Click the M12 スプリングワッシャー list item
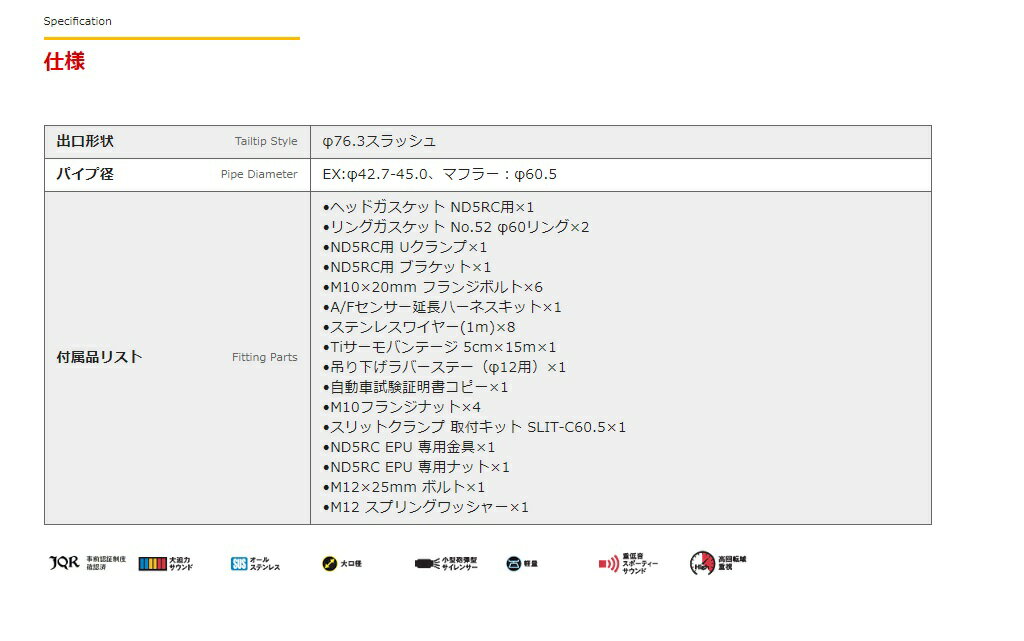The height and width of the screenshot is (641, 1024). pos(426,507)
